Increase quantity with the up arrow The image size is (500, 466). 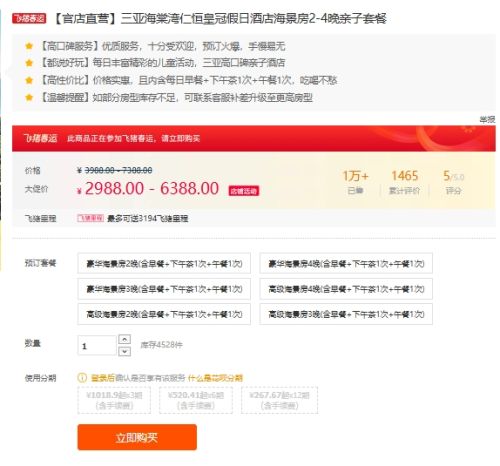click(x=124, y=339)
